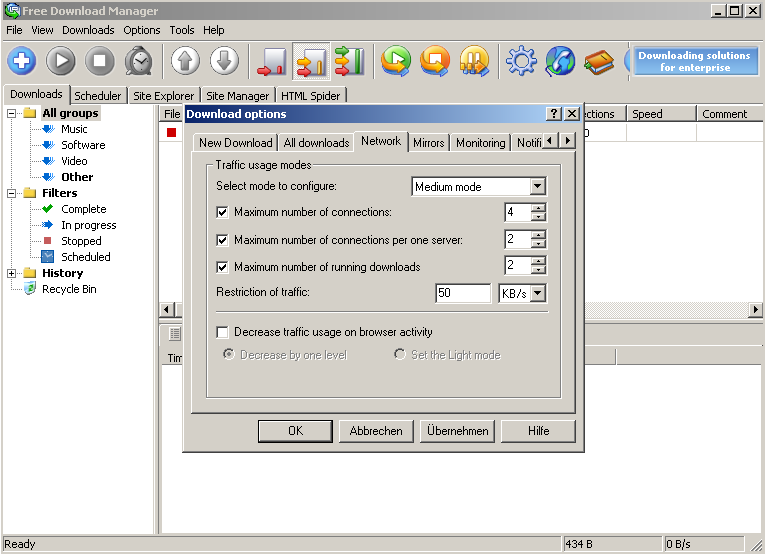Click the Software group download icon
765x554 pixels.
[x=48, y=145]
